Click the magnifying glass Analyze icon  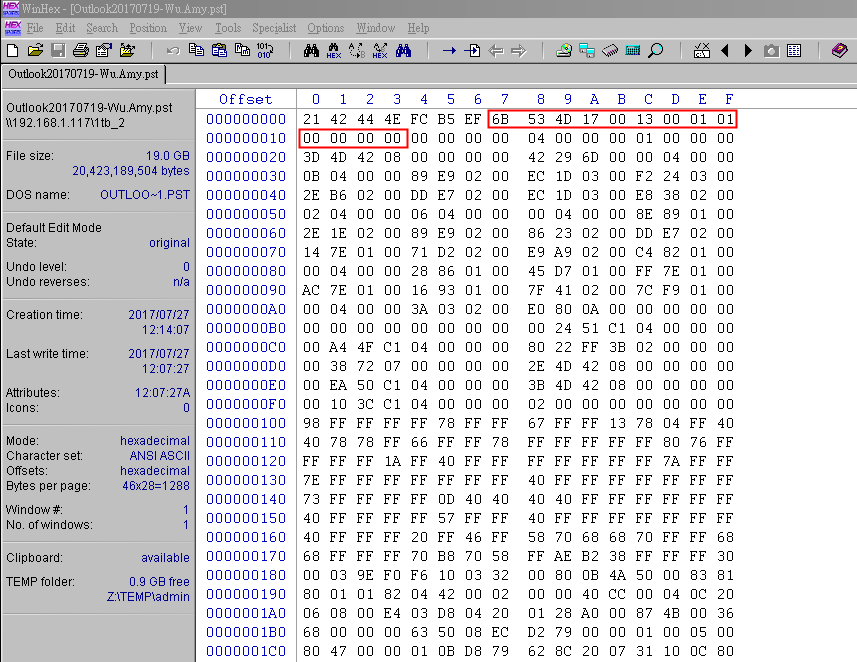(x=656, y=51)
